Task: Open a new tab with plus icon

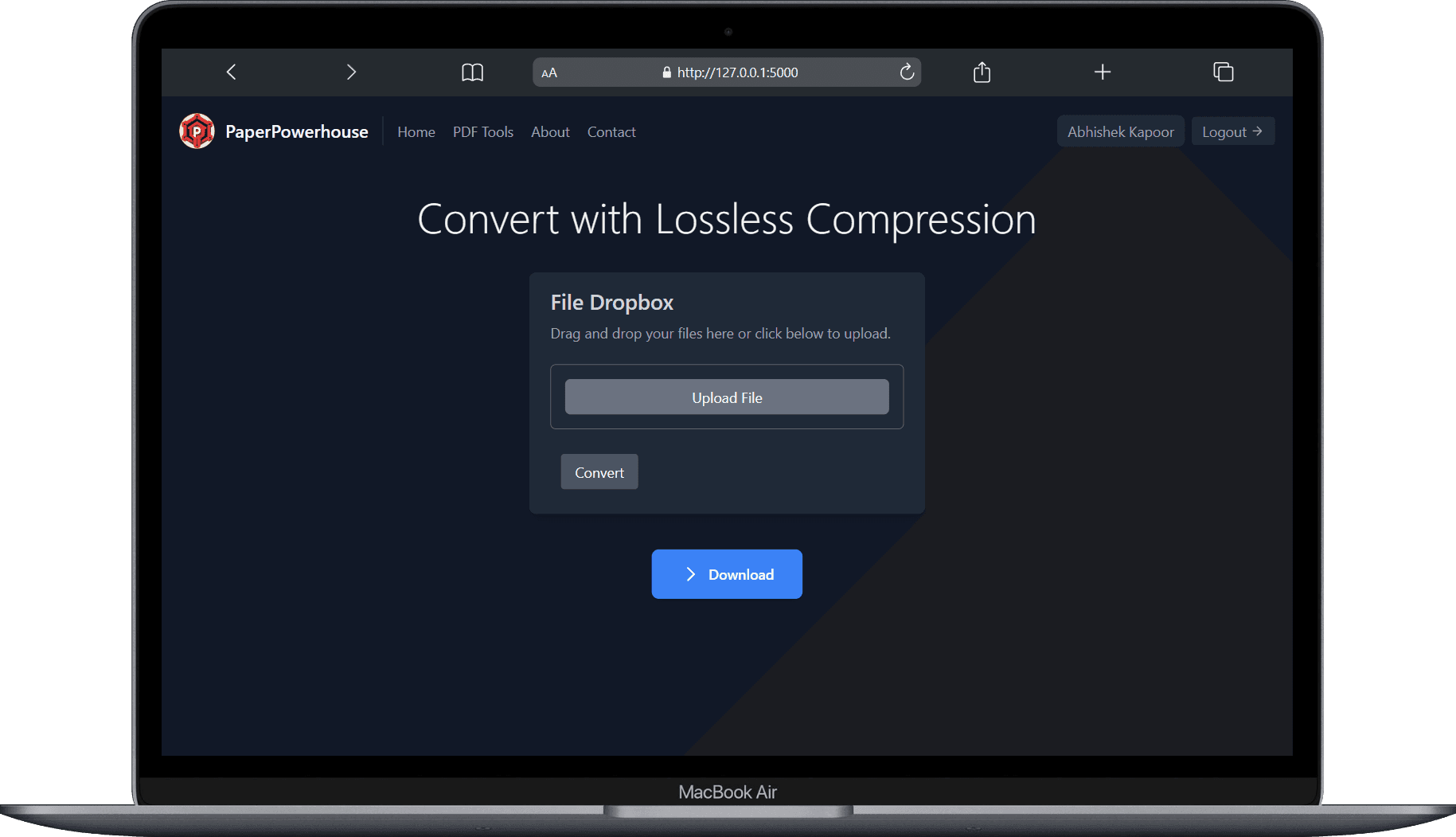Action: point(1102,72)
